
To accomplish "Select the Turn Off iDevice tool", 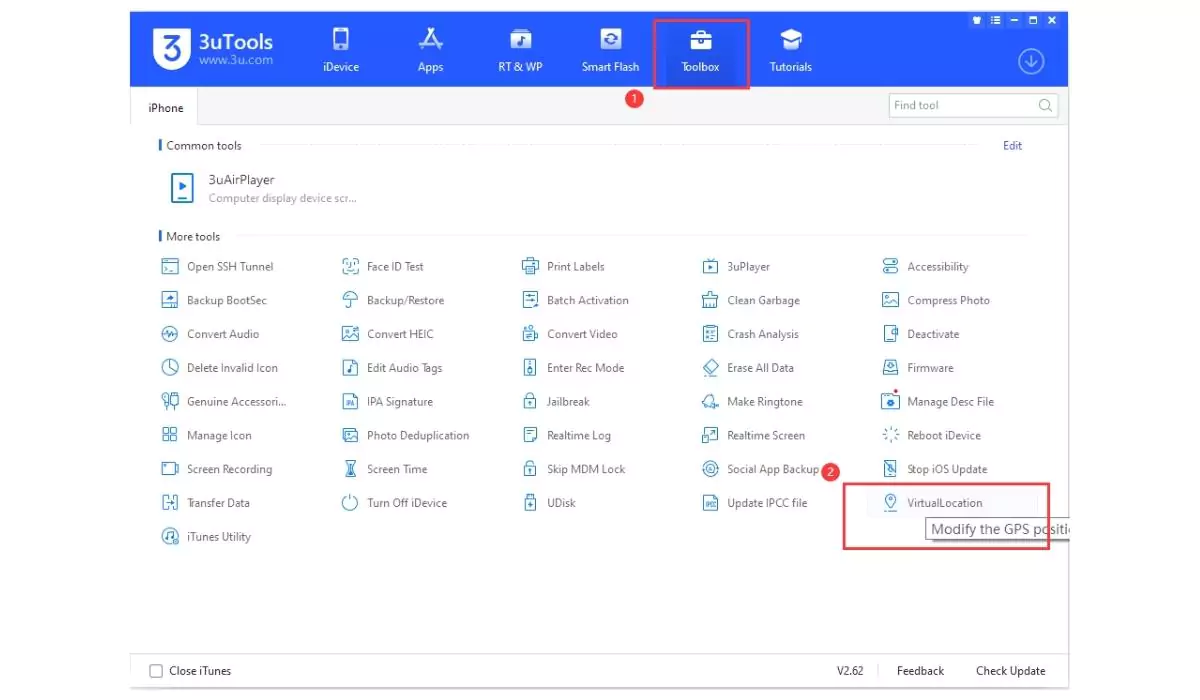I will (394, 503).
